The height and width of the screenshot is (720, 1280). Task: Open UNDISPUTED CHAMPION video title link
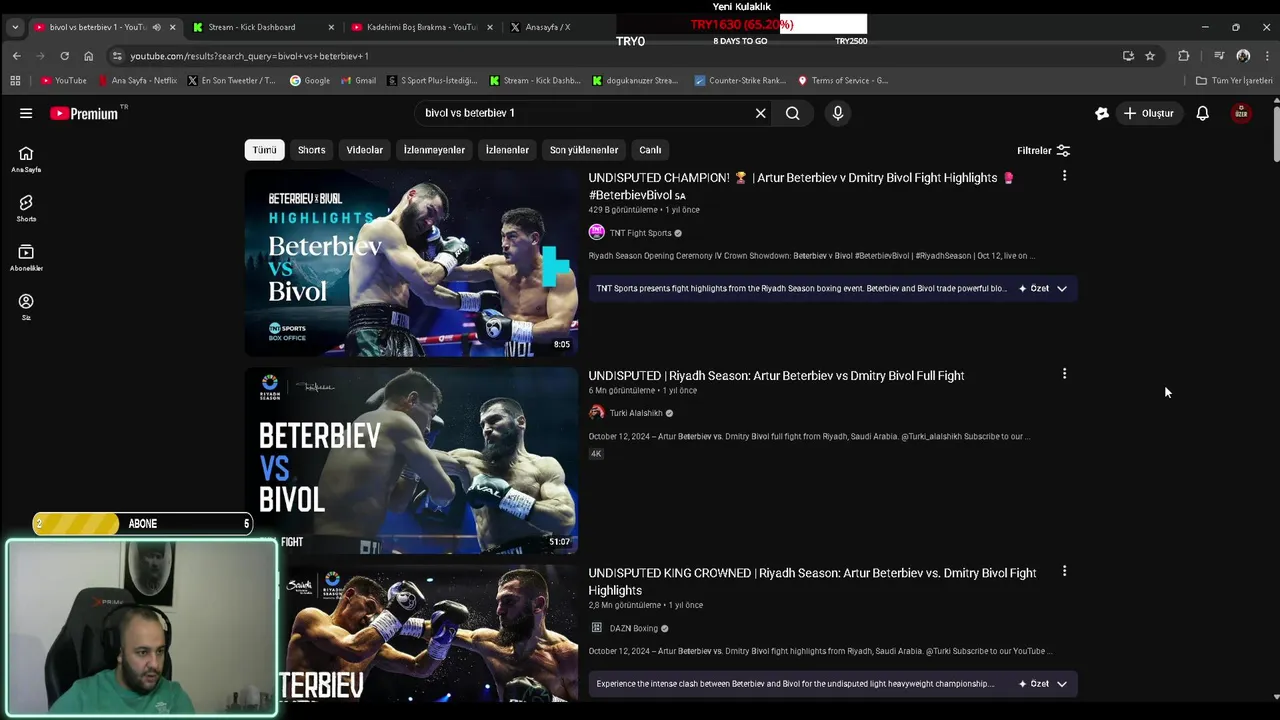click(800, 186)
